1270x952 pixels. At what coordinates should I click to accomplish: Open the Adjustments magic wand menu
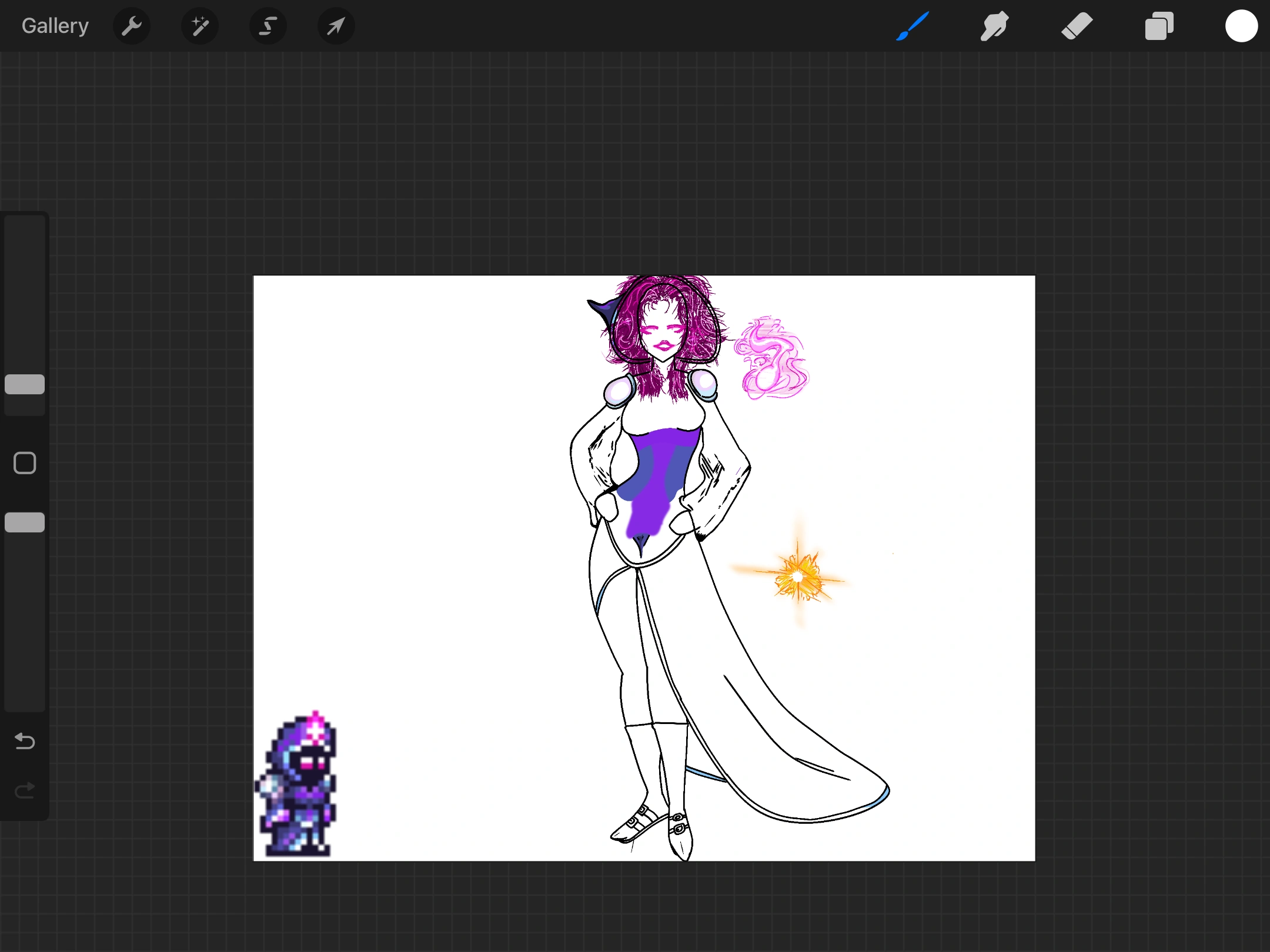point(200,26)
